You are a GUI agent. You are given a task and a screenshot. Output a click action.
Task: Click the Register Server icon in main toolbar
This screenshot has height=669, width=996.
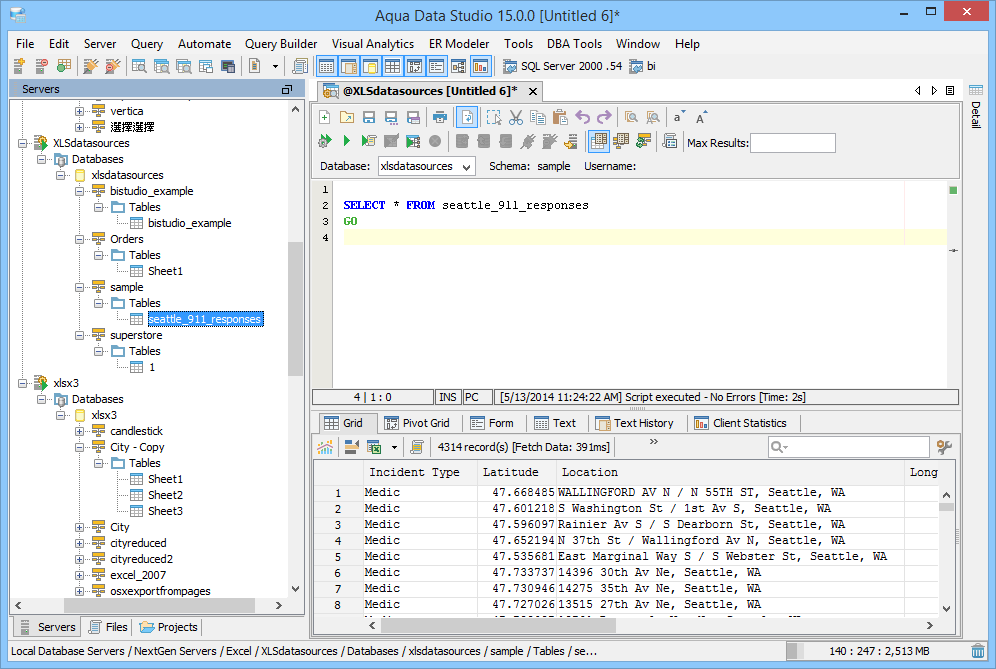19,65
